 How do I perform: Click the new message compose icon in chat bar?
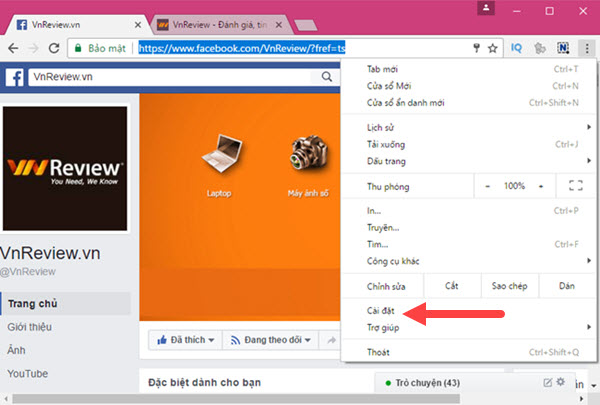tap(548, 382)
